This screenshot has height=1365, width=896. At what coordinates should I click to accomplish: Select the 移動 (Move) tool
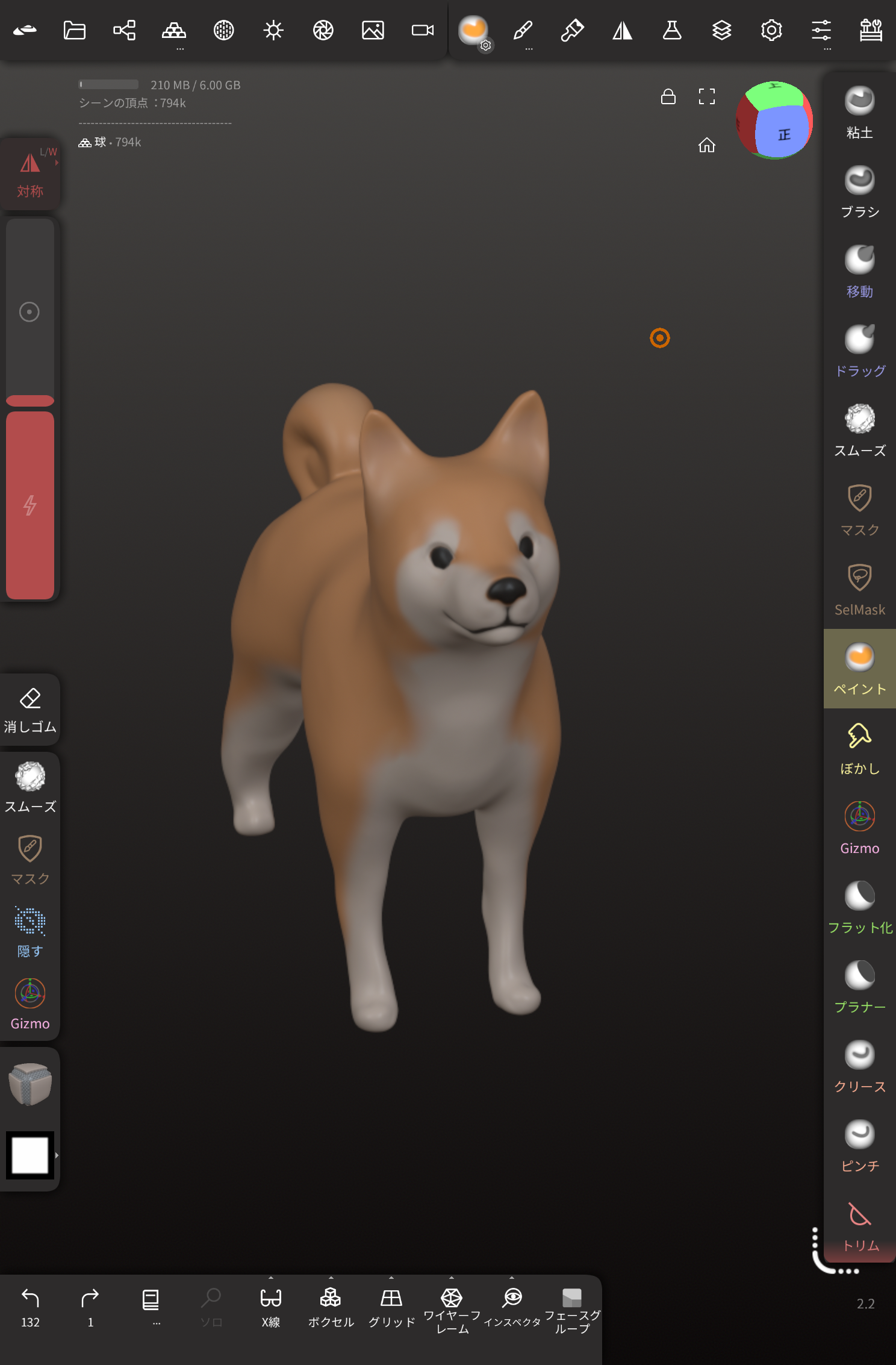[x=859, y=271]
